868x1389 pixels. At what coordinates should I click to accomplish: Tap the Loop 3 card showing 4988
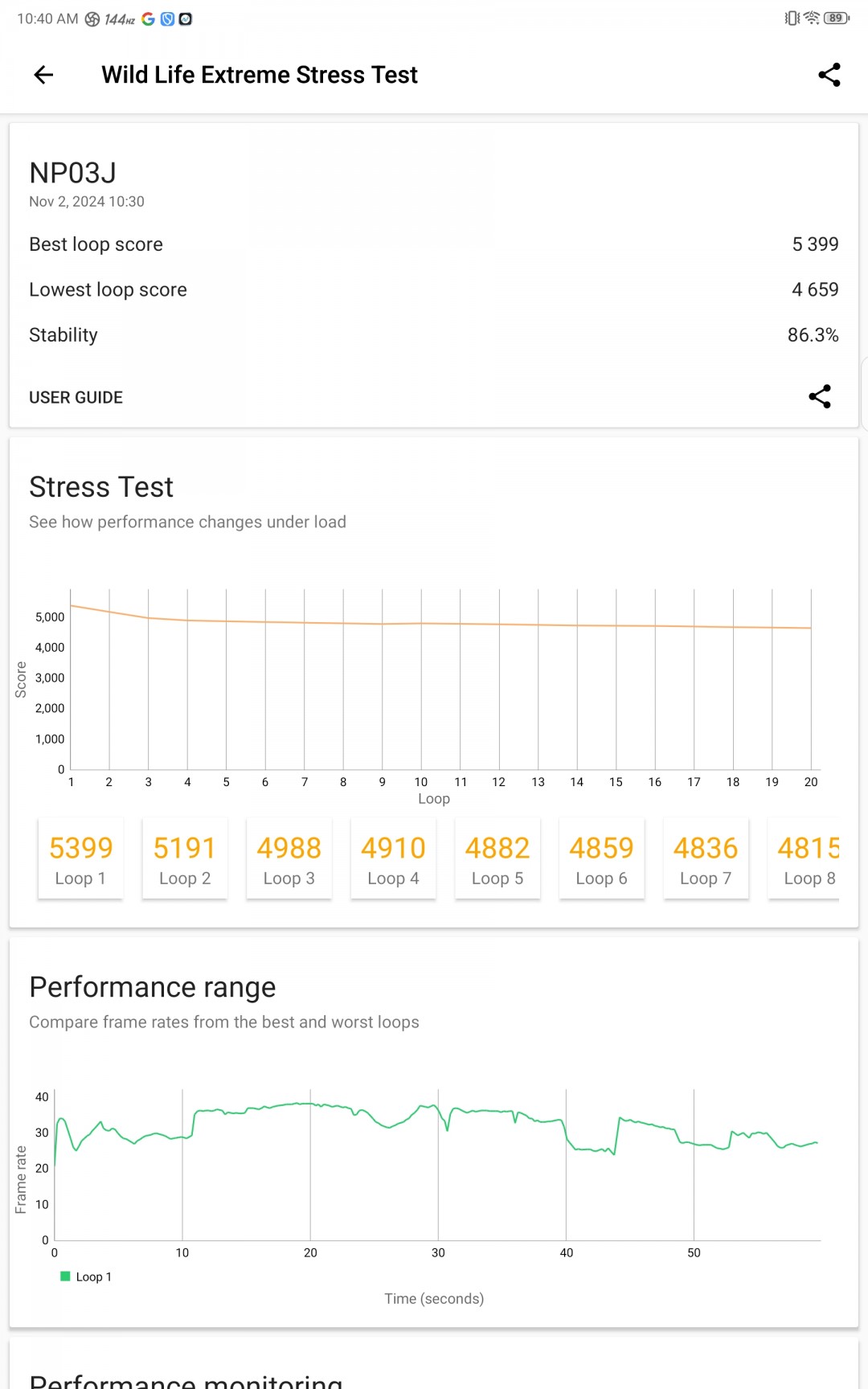[x=289, y=858]
